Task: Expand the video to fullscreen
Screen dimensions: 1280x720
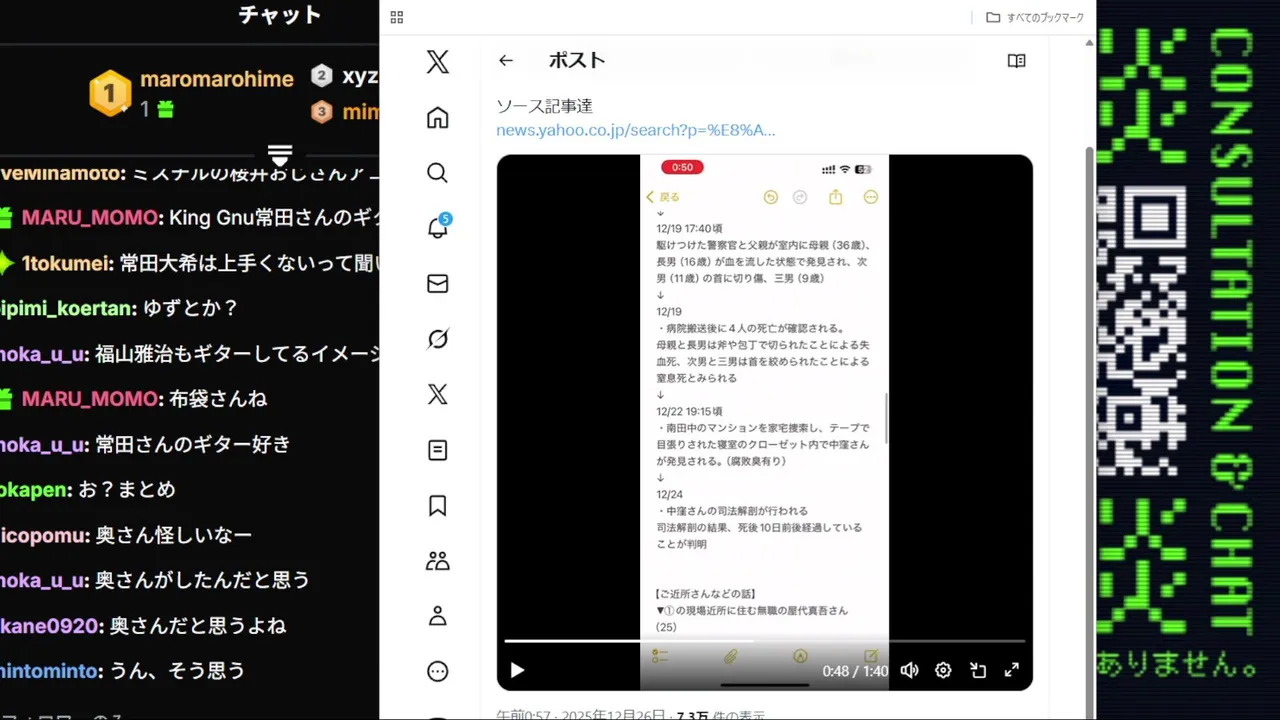Action: click(1012, 670)
